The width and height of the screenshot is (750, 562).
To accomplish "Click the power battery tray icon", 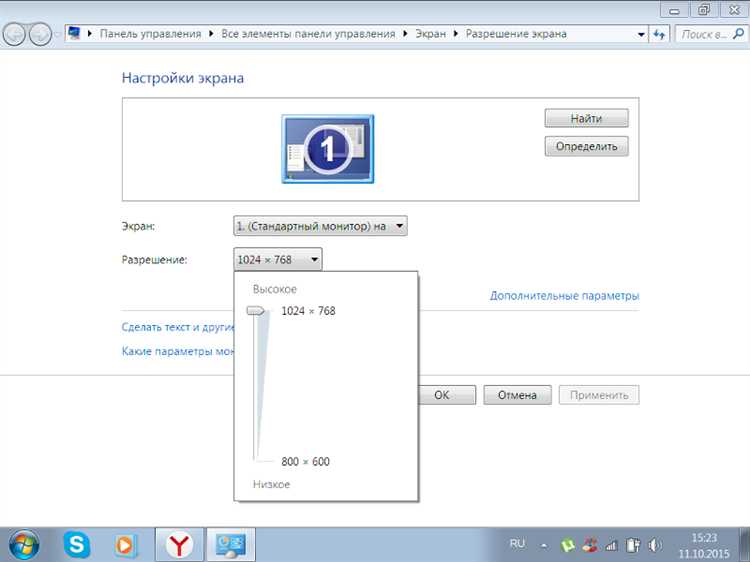I will (x=633, y=545).
